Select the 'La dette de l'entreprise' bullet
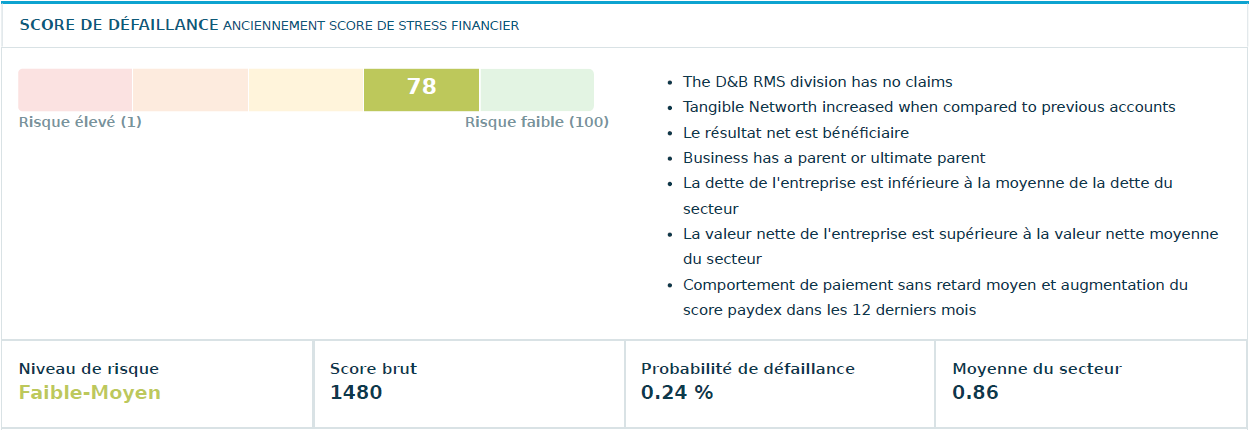This screenshot has height=430, width=1251. (x=927, y=184)
